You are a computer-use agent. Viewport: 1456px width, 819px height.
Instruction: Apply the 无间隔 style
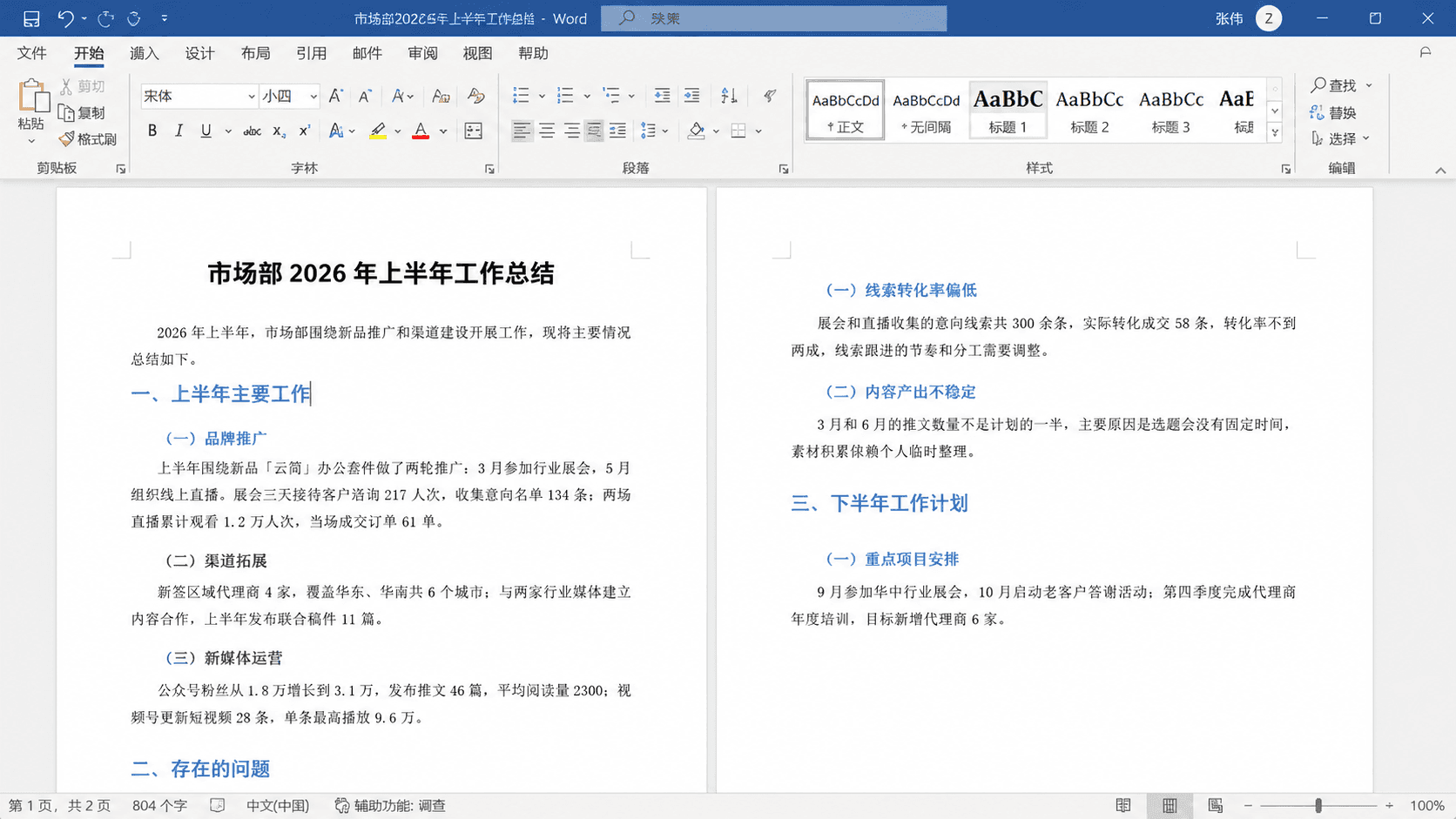pyautogui.click(x=926, y=110)
